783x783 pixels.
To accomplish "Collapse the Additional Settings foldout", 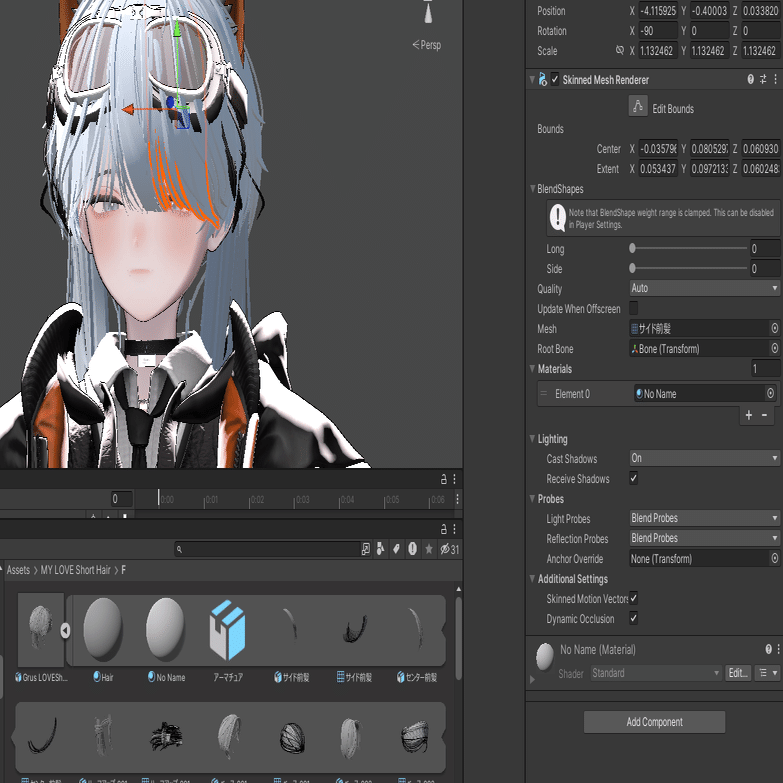I will (x=532, y=578).
